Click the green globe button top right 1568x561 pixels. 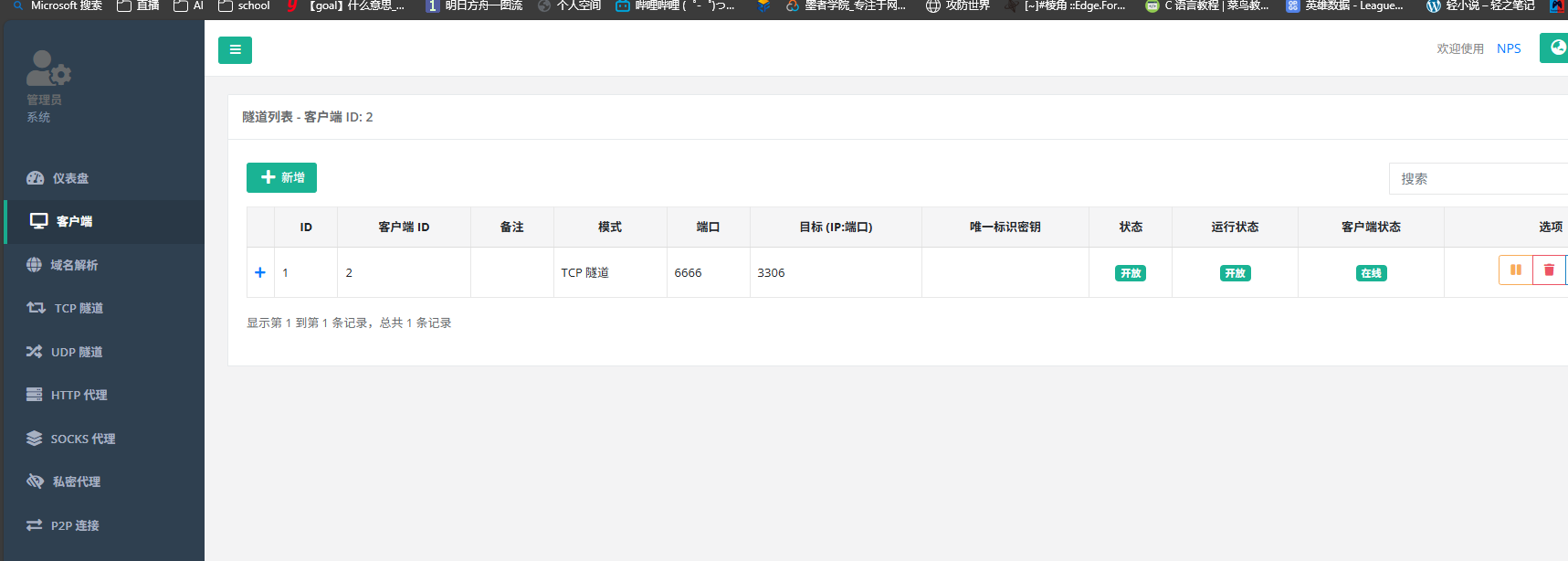click(1555, 48)
